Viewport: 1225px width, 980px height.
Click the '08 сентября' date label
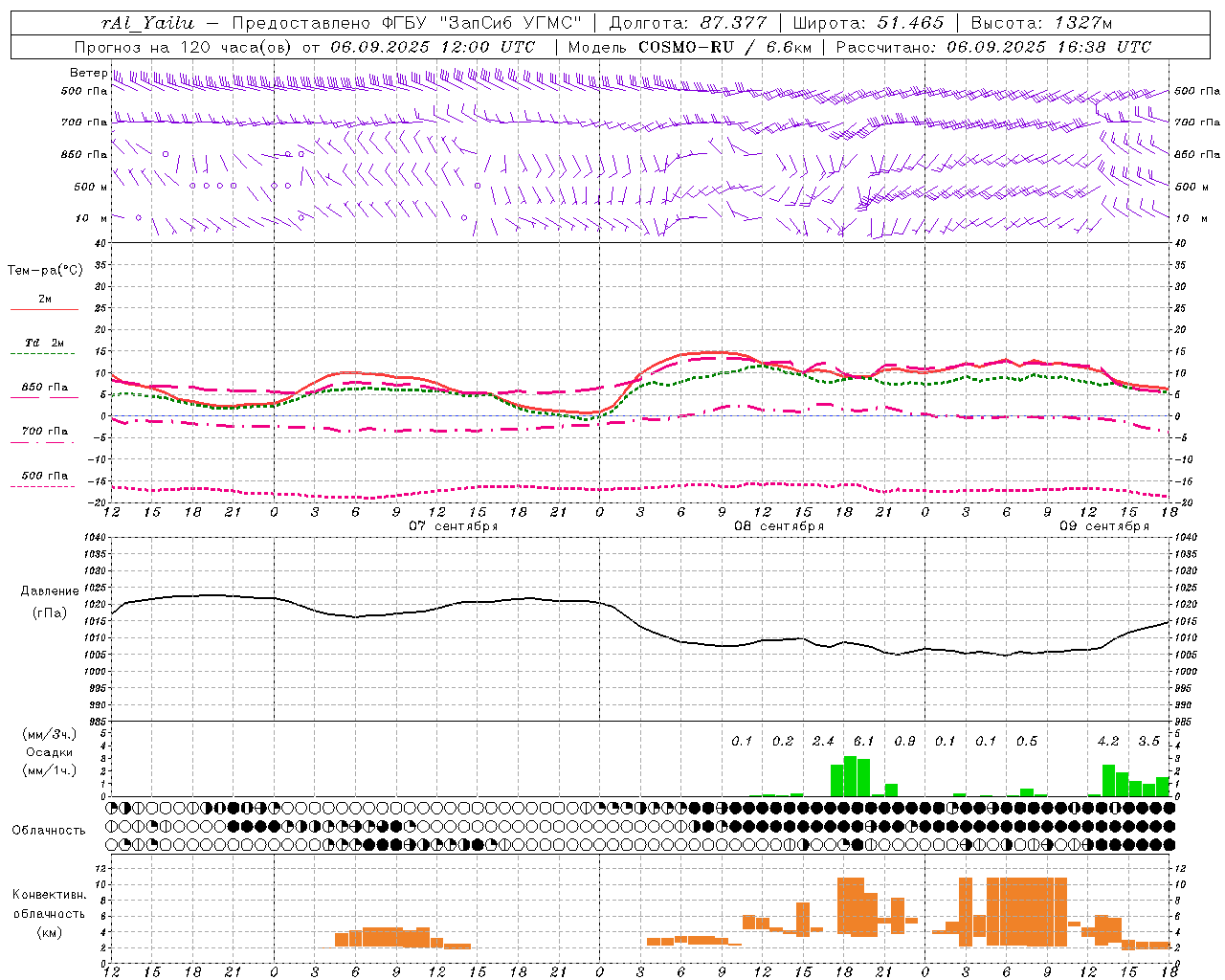[x=779, y=526]
